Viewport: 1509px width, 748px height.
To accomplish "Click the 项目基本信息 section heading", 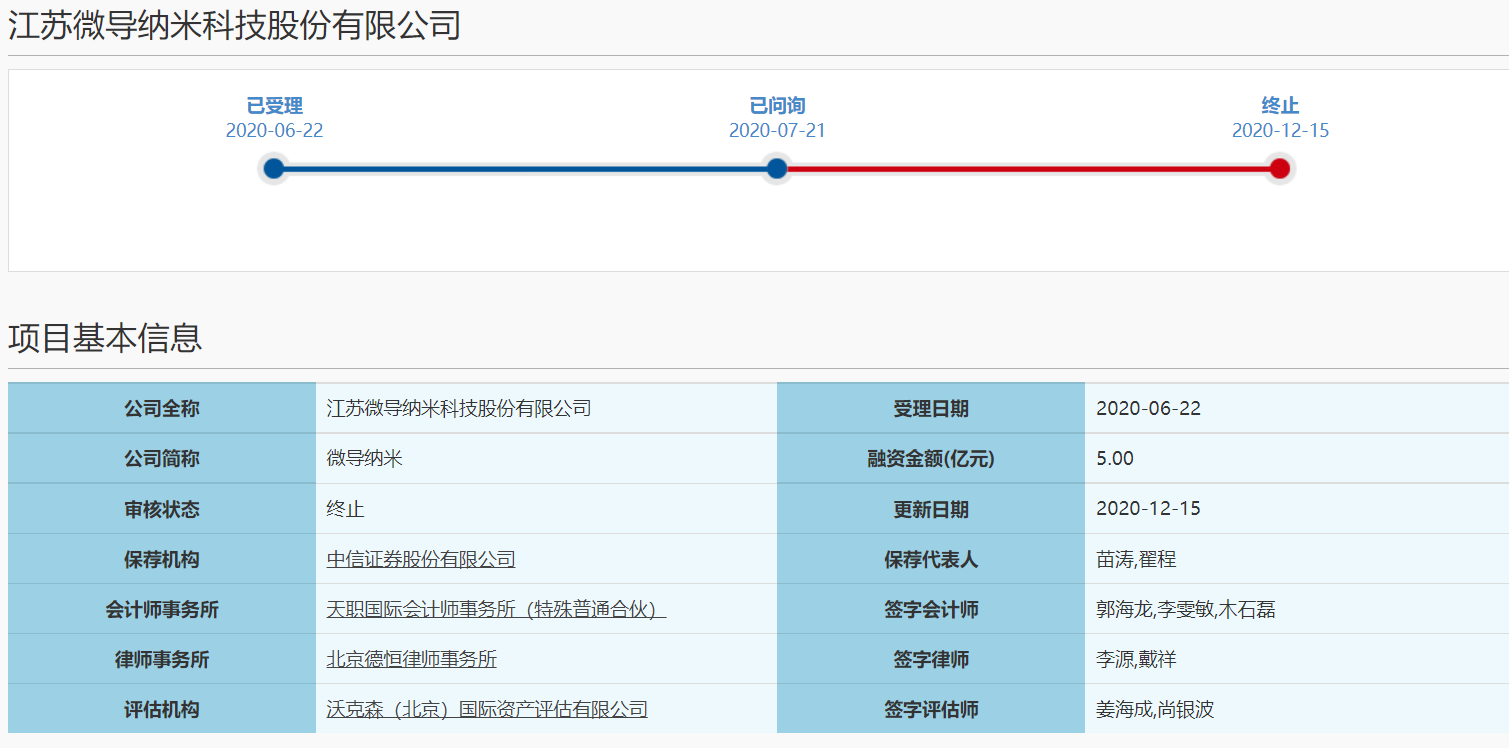I will (x=105, y=338).
